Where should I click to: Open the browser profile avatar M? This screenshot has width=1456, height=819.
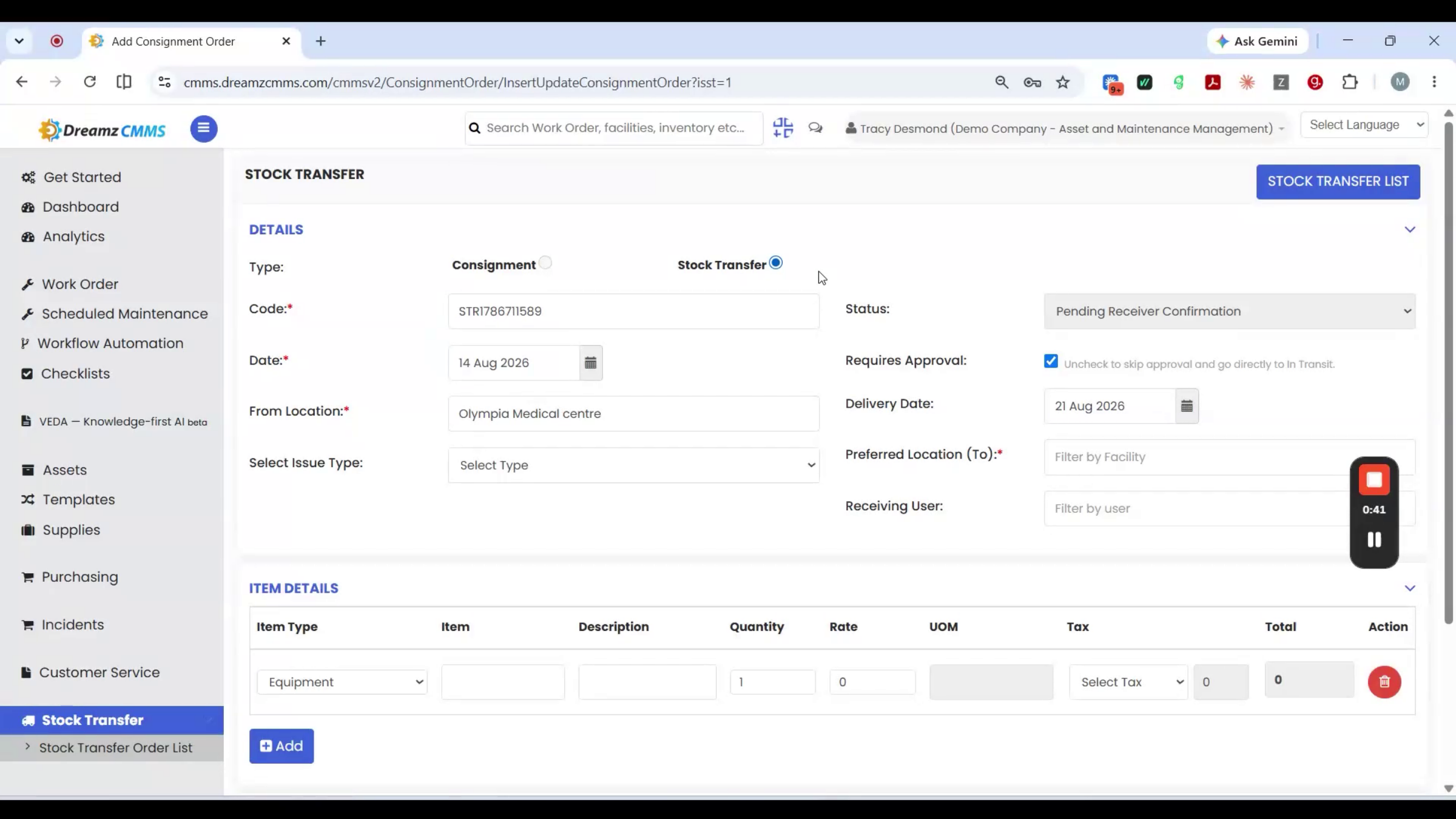[1400, 82]
